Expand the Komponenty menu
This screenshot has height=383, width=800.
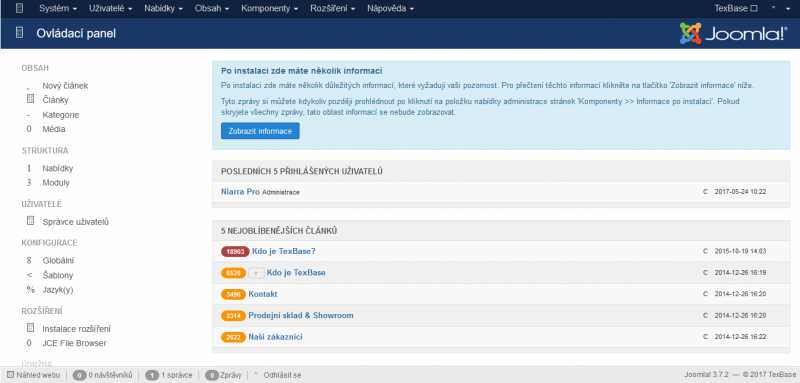[269, 9]
